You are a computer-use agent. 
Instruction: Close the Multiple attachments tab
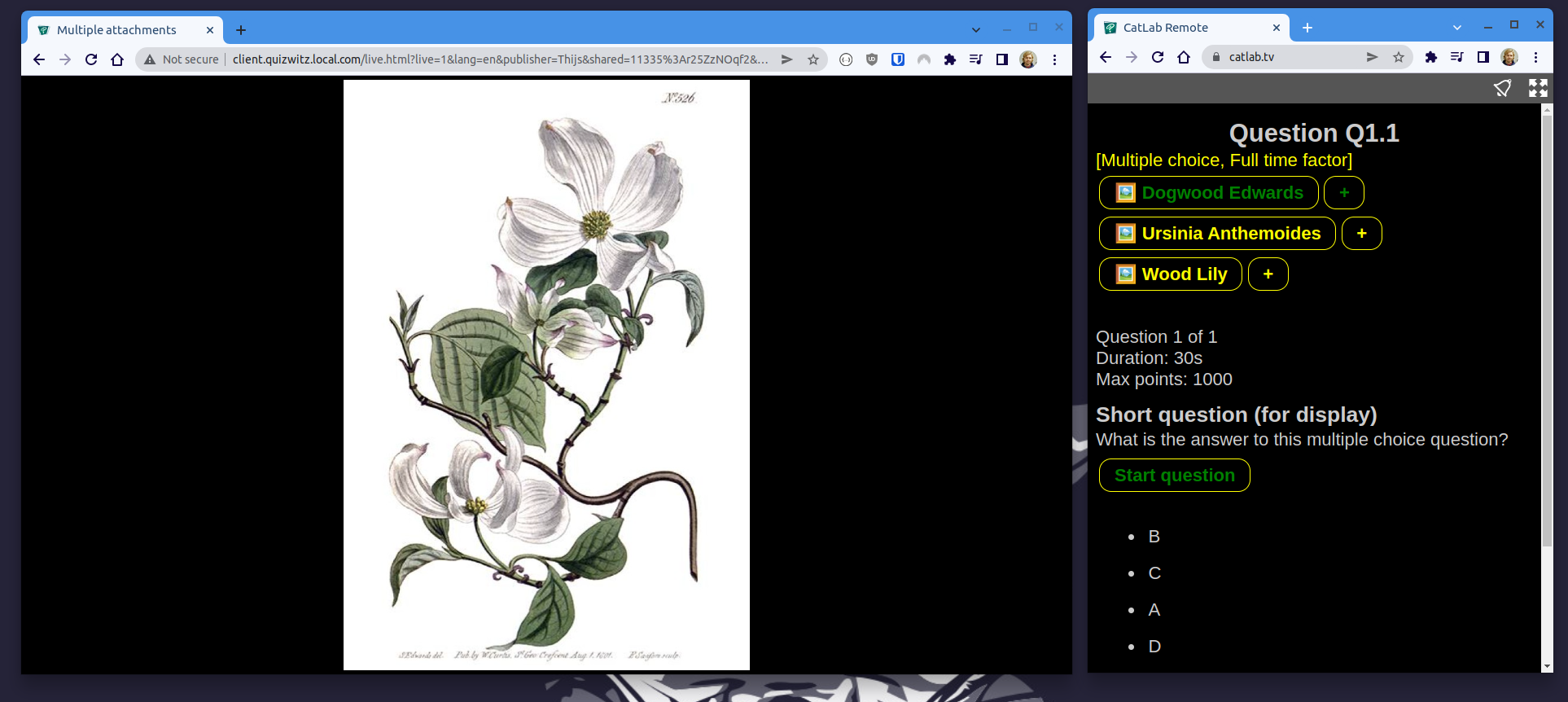[x=209, y=30]
